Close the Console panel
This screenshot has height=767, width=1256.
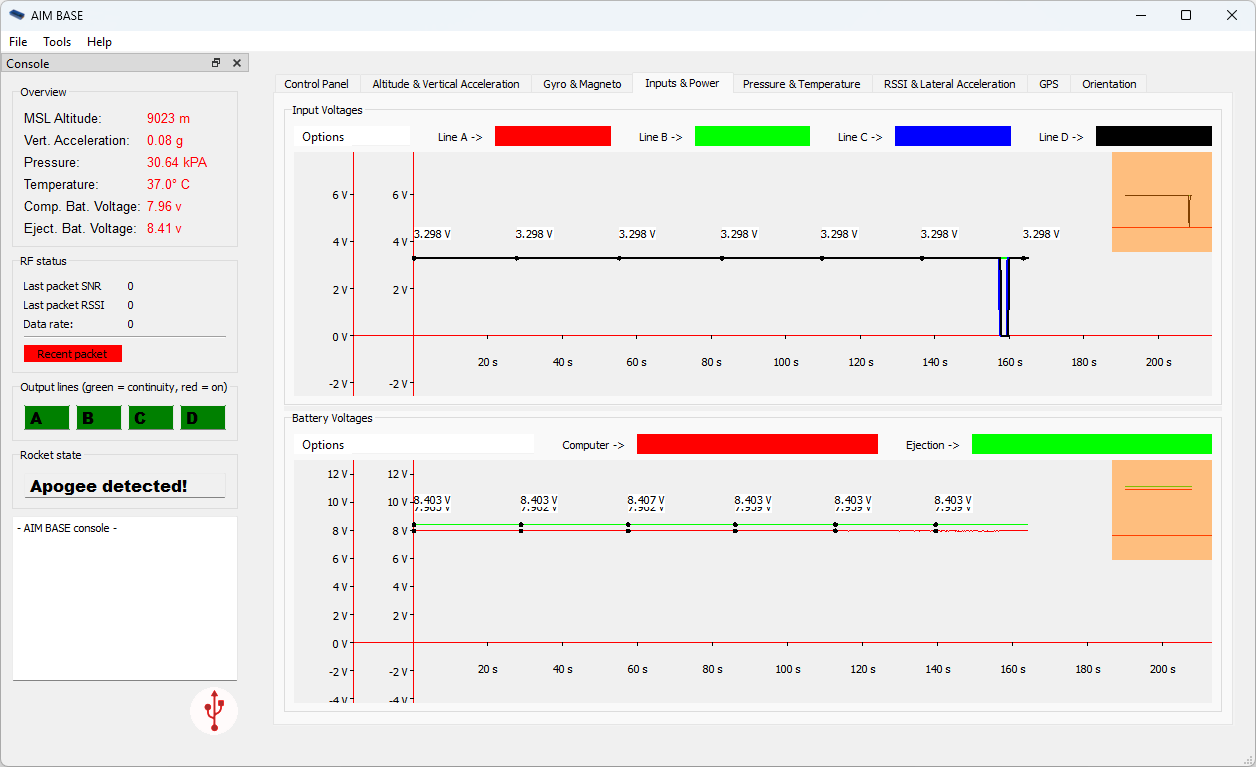[x=237, y=63]
